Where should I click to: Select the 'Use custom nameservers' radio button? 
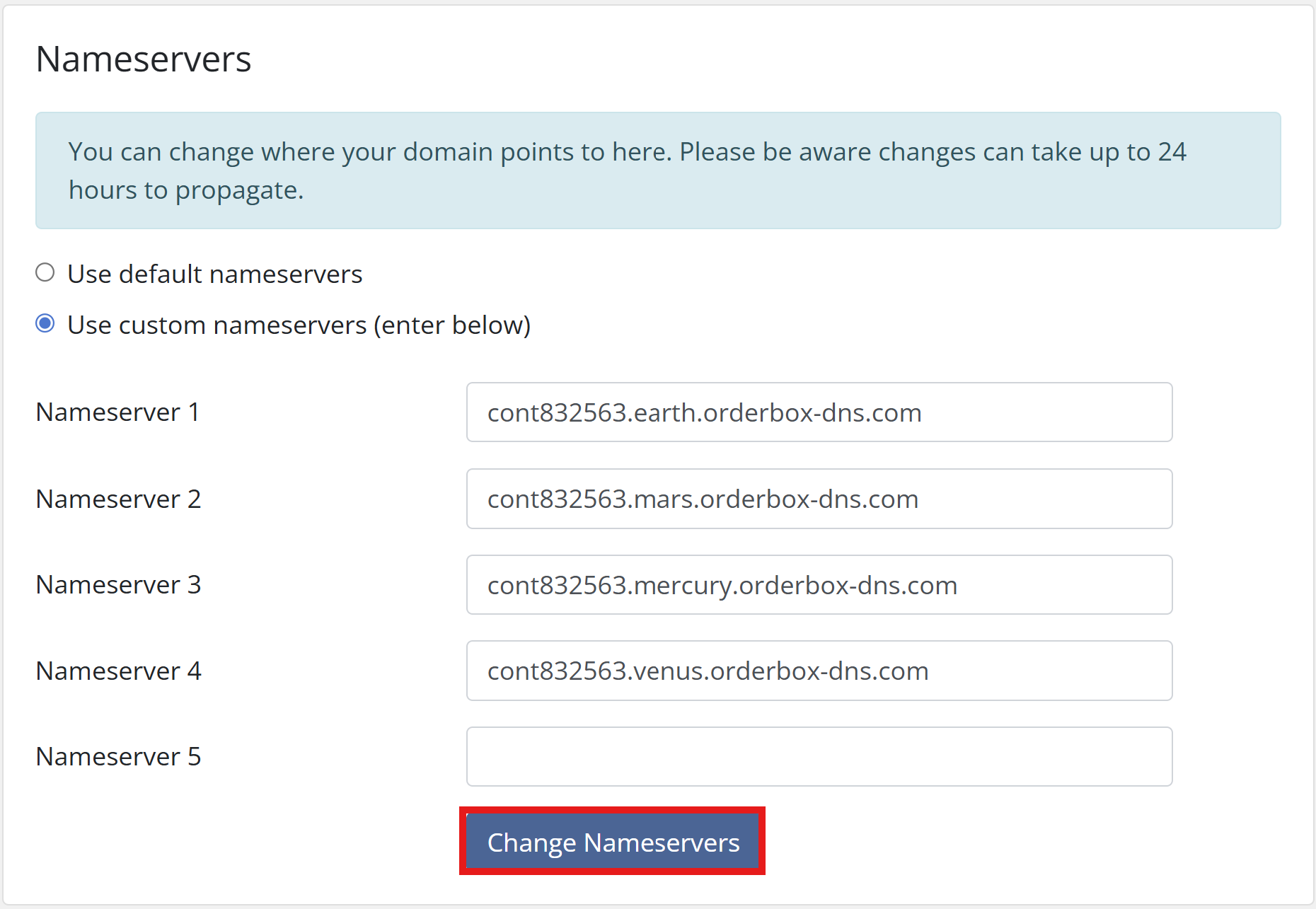coord(45,324)
